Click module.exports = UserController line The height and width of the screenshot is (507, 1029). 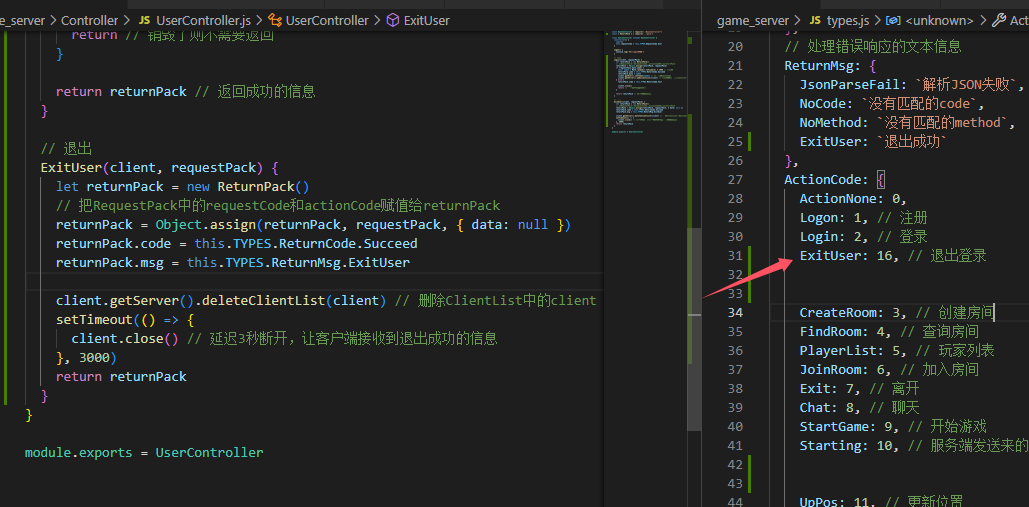pos(144,453)
